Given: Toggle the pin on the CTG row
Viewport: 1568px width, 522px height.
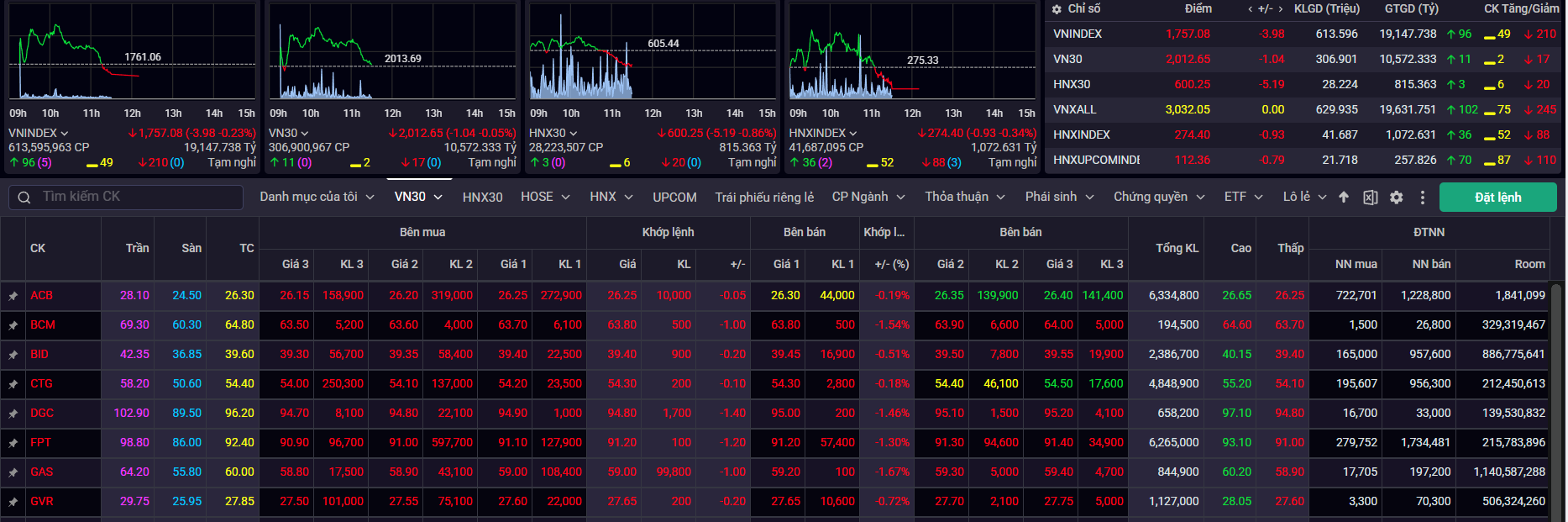Looking at the screenshot, I should tap(13, 384).
